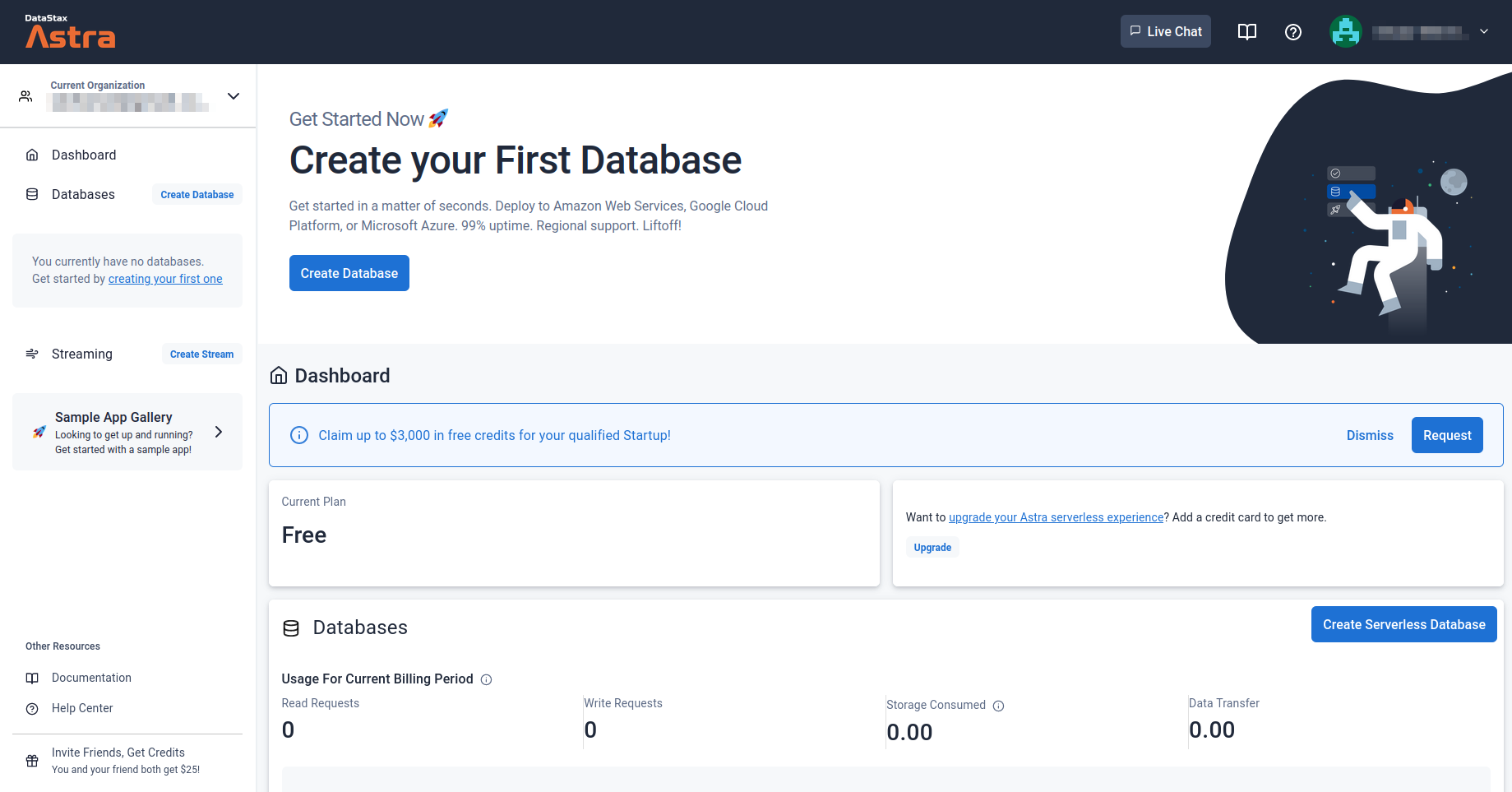Viewport: 1512px width, 792px height.
Task: Open Streaming in sidebar
Action: [x=82, y=354]
